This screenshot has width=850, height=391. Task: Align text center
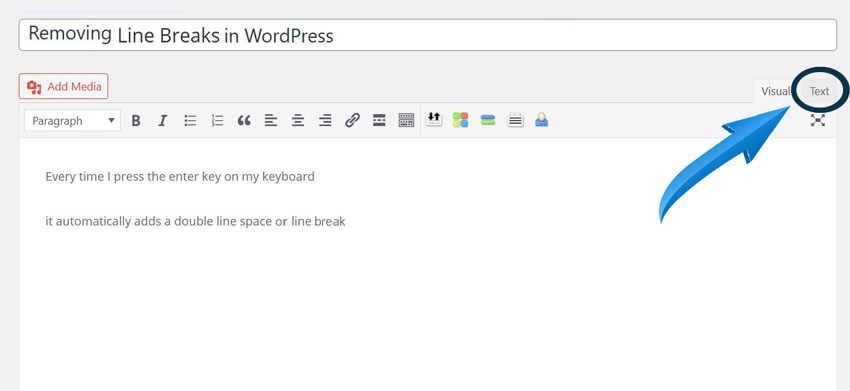298,121
